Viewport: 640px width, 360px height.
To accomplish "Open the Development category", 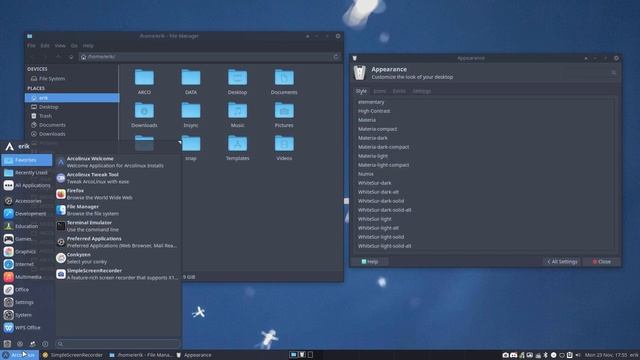I will click(27, 213).
